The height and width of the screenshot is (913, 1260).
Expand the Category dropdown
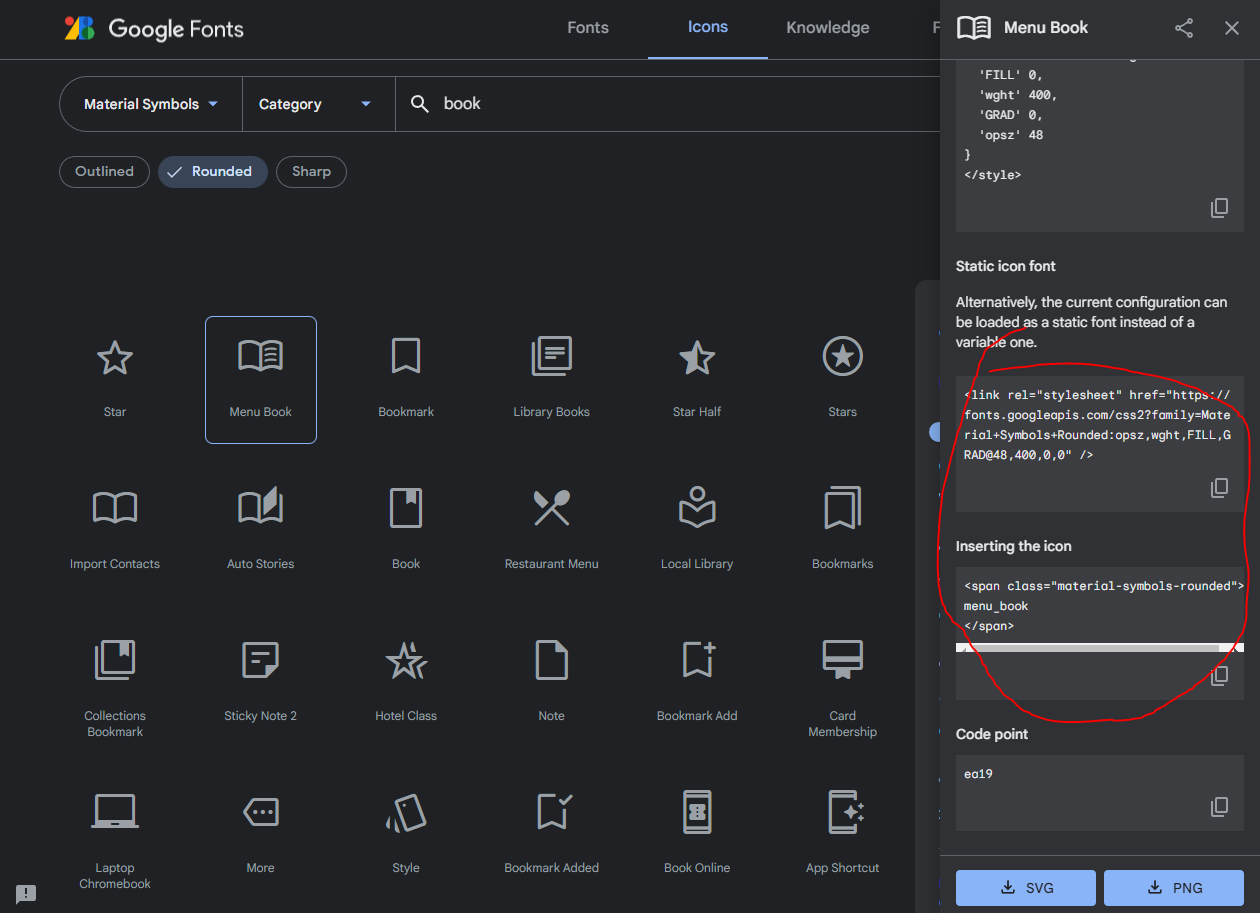pos(318,104)
